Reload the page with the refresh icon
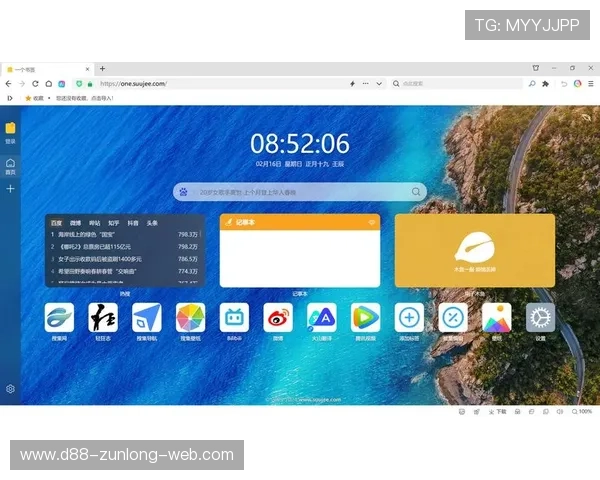The image size is (600, 480). 35,83
